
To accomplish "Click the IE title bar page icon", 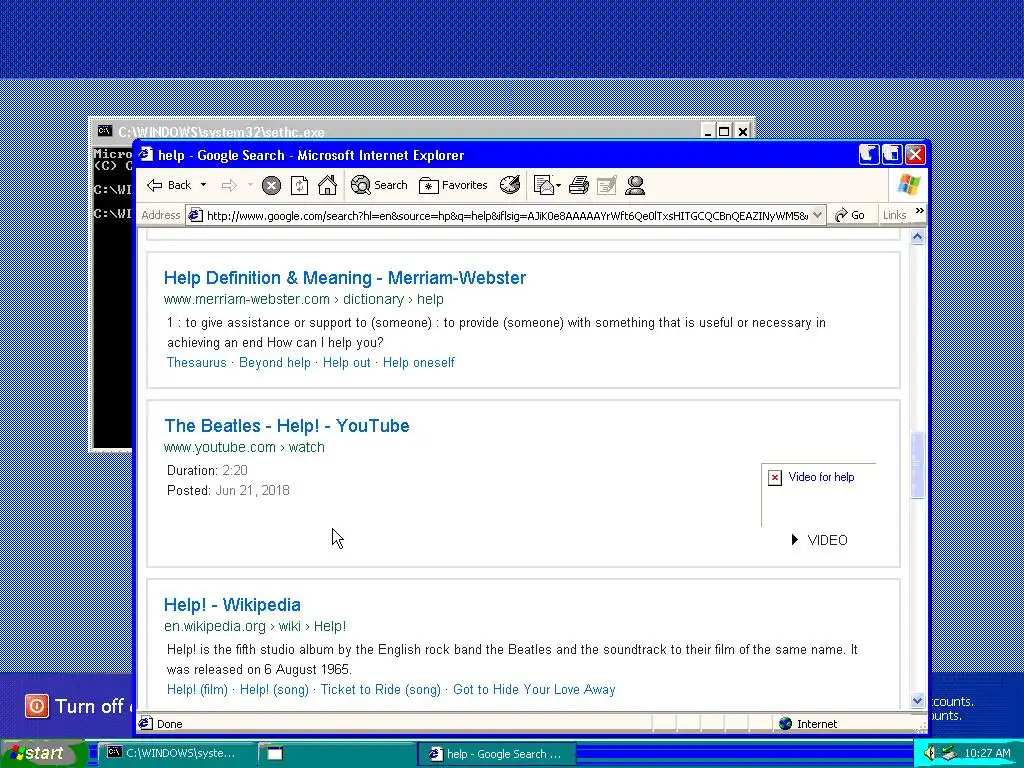I will (x=146, y=155).
